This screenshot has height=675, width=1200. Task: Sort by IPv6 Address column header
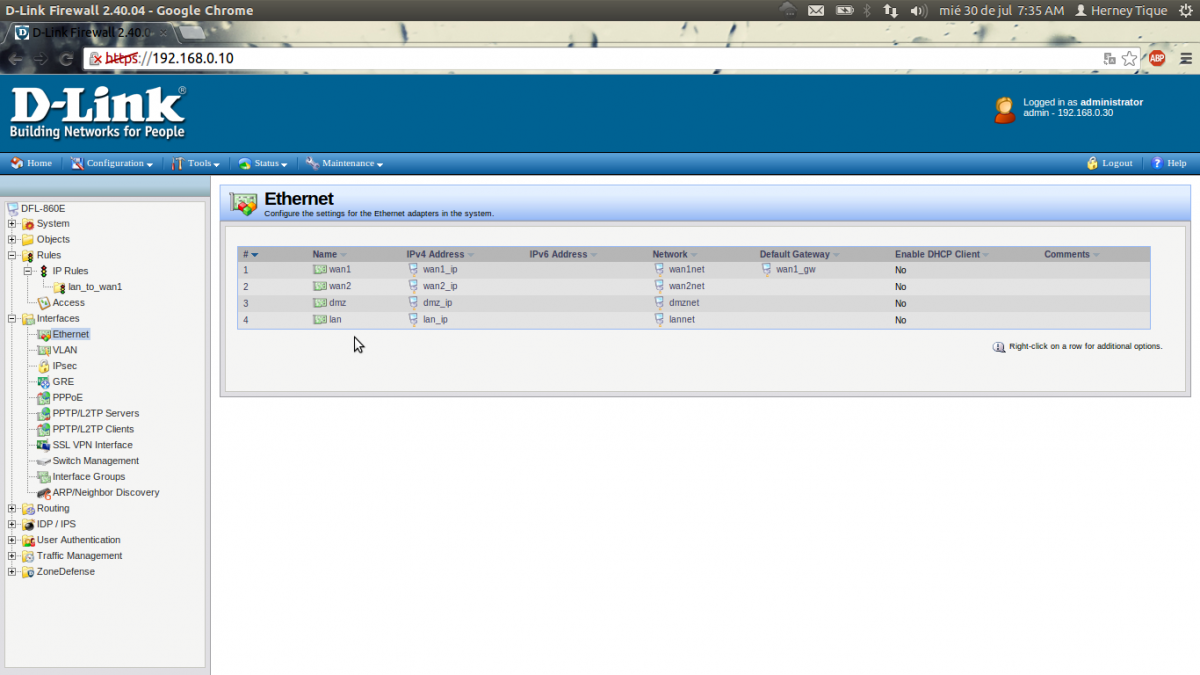click(x=563, y=255)
